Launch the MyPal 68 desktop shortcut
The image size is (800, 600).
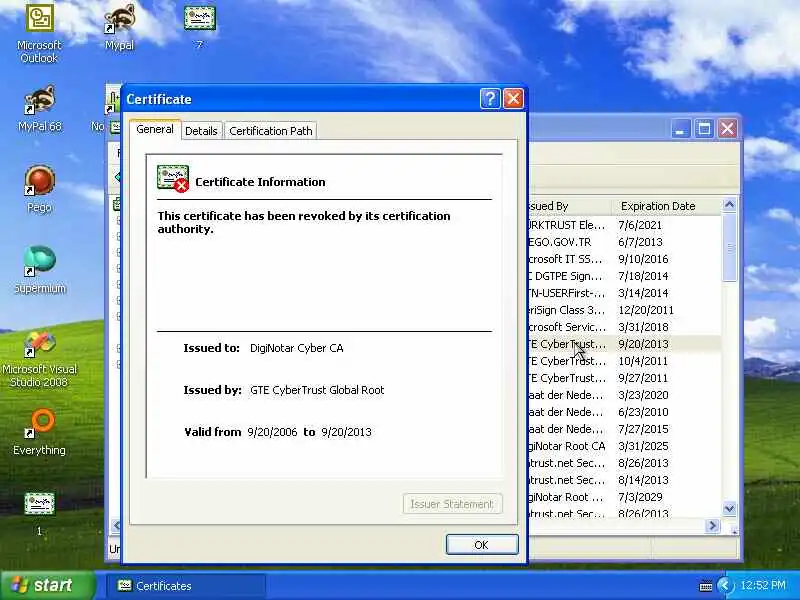pyautogui.click(x=39, y=108)
